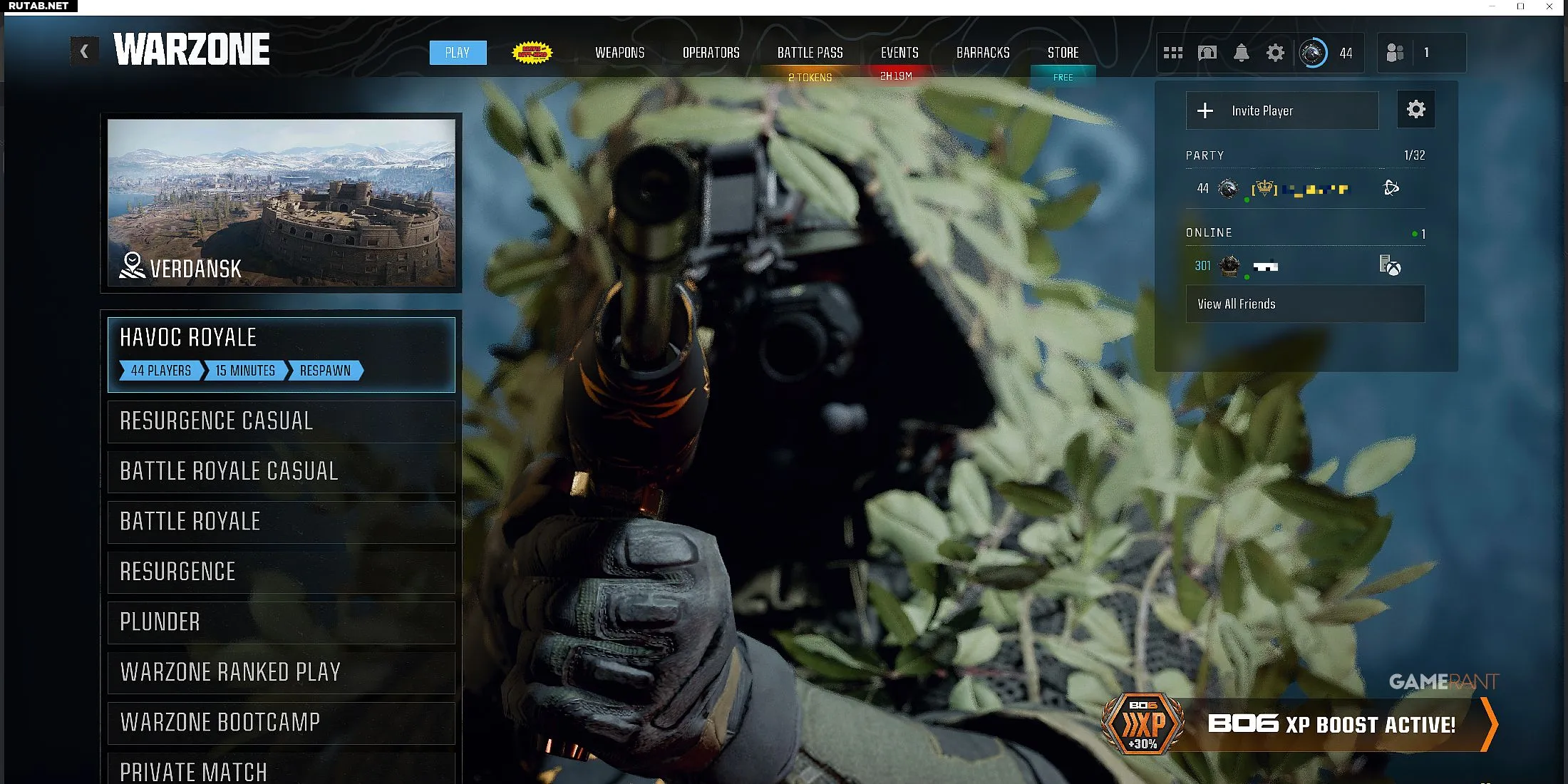The image size is (1568, 784).
Task: Select the Verdansk map thumbnail
Action: (282, 203)
